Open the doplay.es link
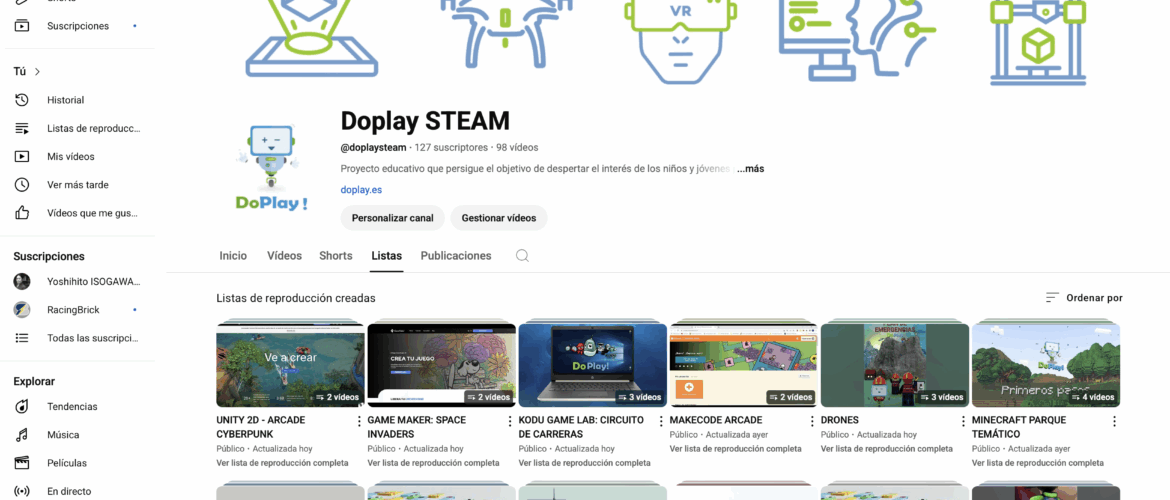The image size is (1170, 500). (361, 190)
